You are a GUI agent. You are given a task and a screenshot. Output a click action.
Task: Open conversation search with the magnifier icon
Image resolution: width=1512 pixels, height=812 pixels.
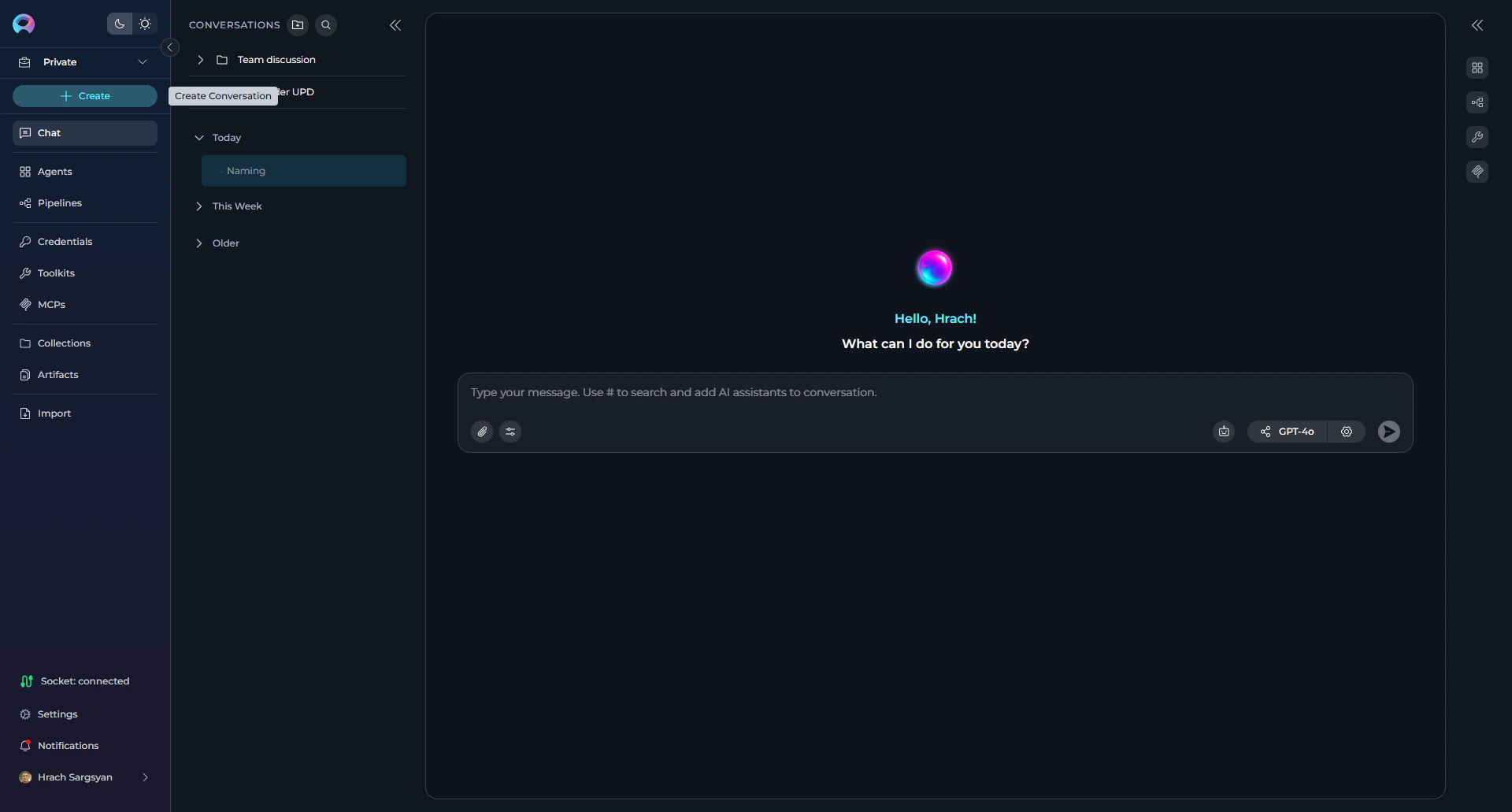[326, 24]
